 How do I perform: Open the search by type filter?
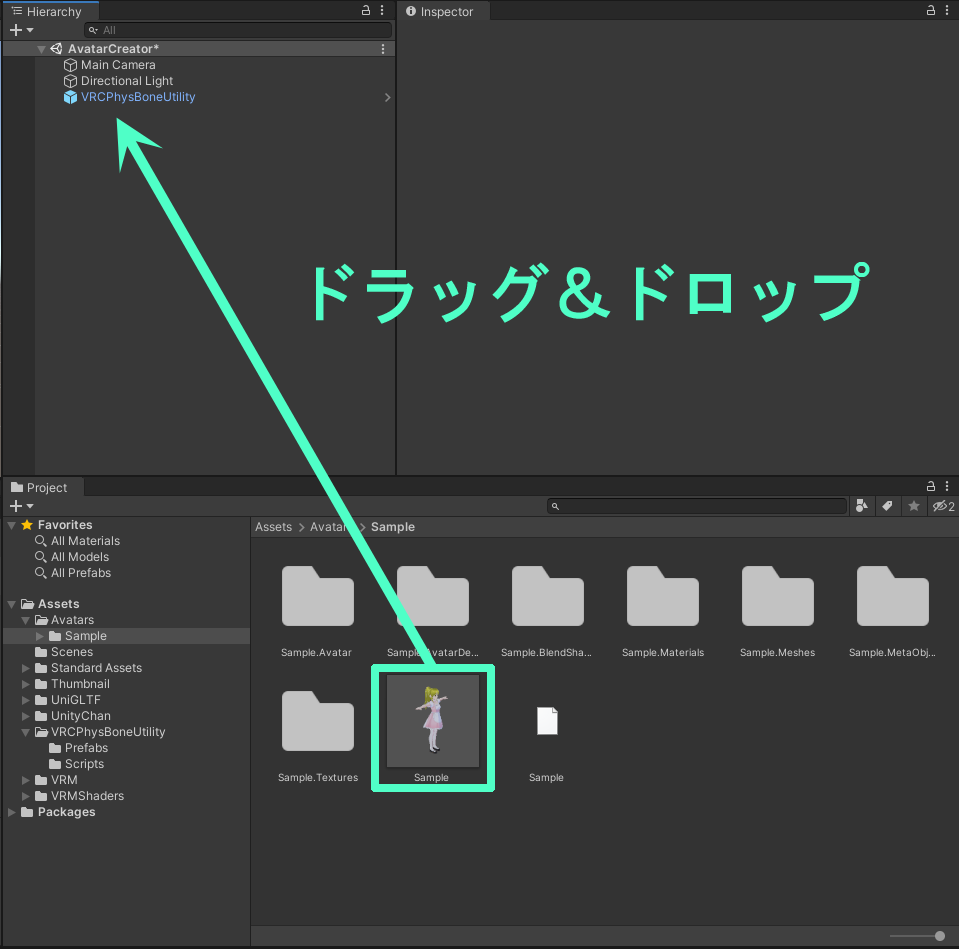pyautogui.click(x=862, y=506)
